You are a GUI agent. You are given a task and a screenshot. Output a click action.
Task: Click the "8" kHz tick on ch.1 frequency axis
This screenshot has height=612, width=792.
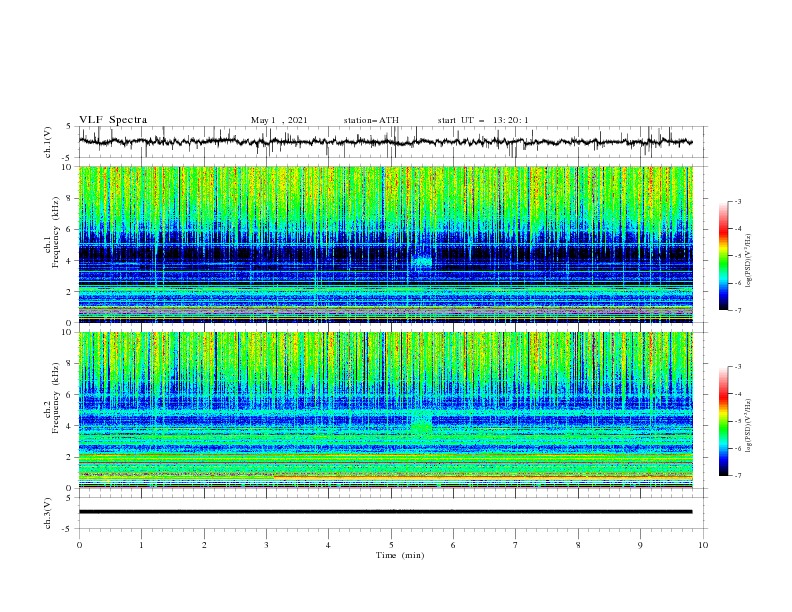point(71,198)
